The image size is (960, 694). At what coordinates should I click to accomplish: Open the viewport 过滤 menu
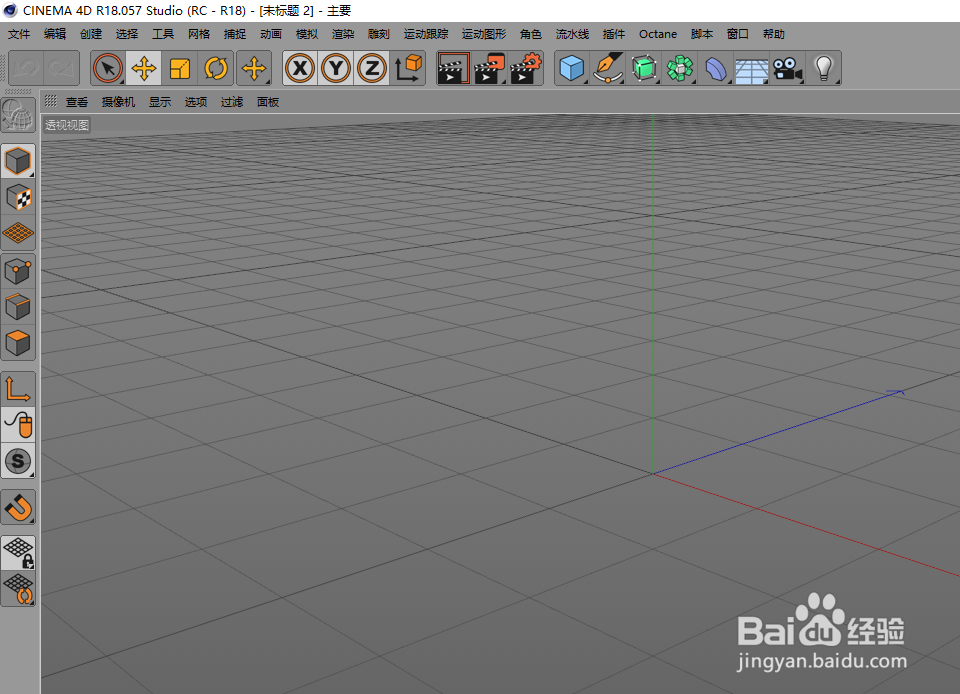[x=232, y=102]
